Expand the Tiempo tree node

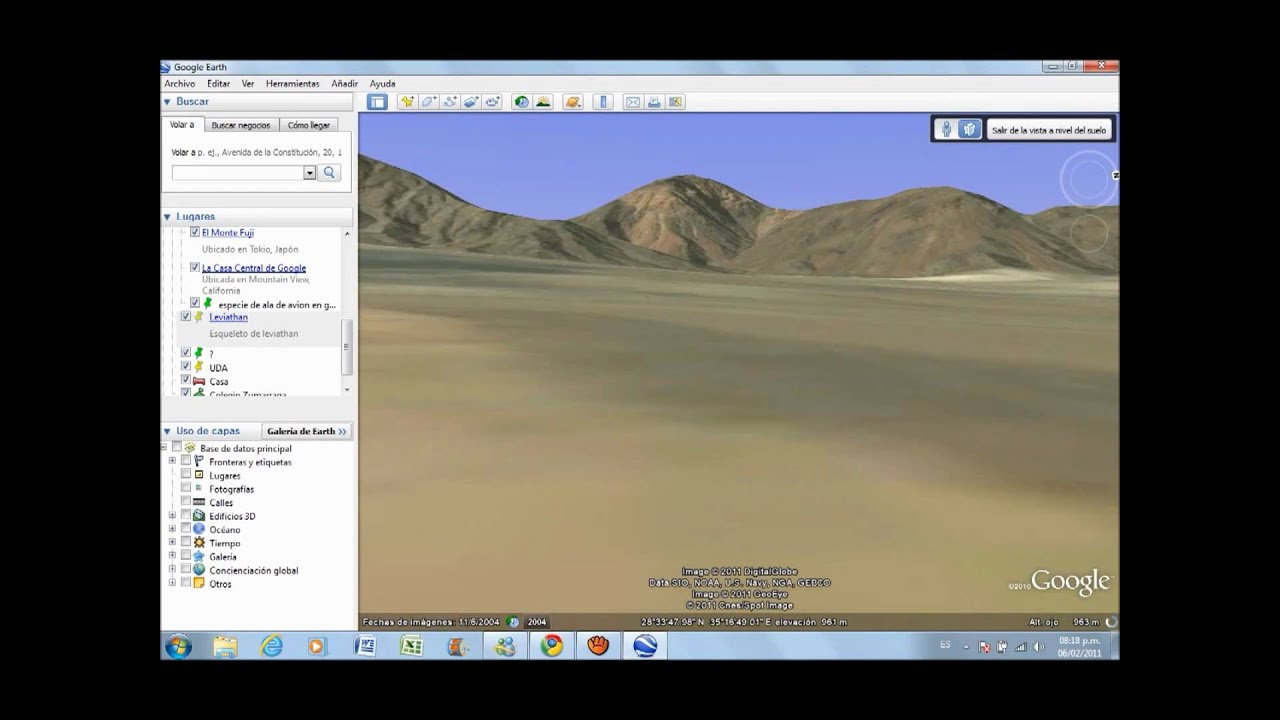(172, 542)
